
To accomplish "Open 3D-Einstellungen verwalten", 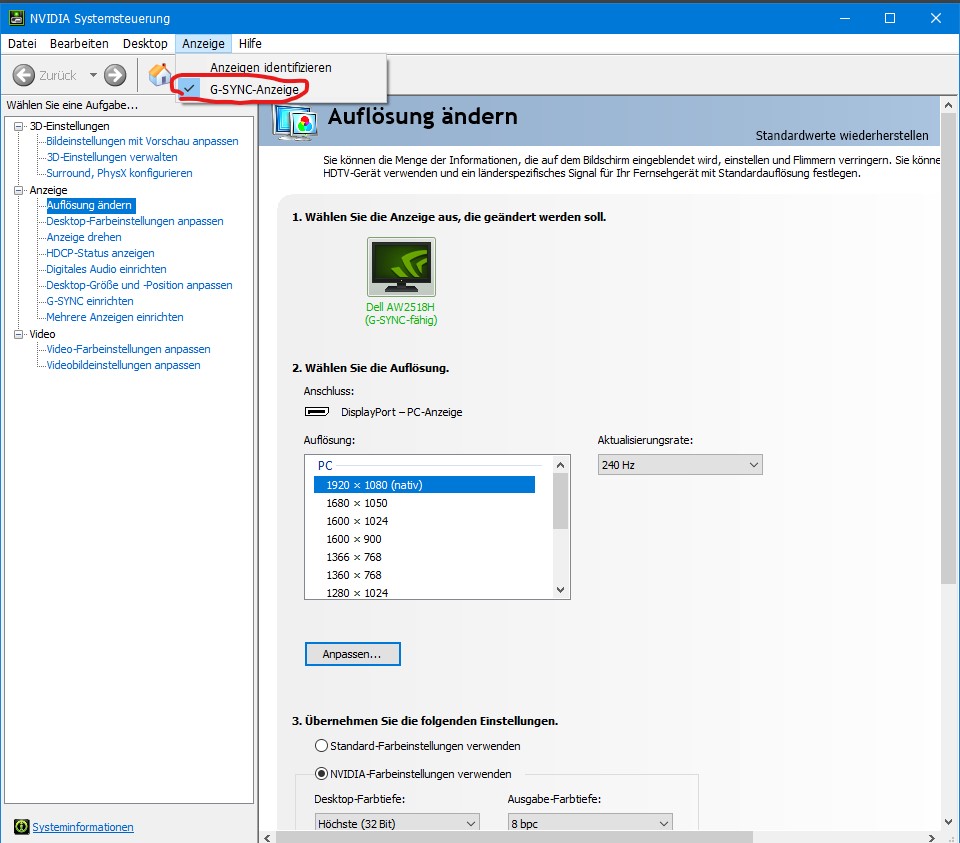I will click(x=112, y=157).
